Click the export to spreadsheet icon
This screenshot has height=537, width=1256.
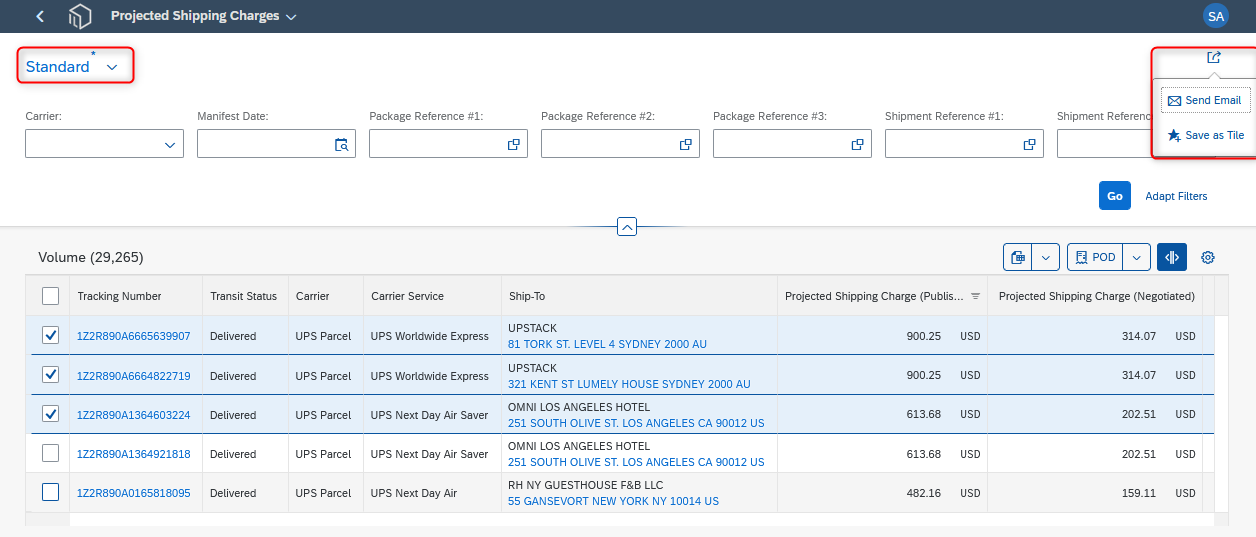(1018, 257)
